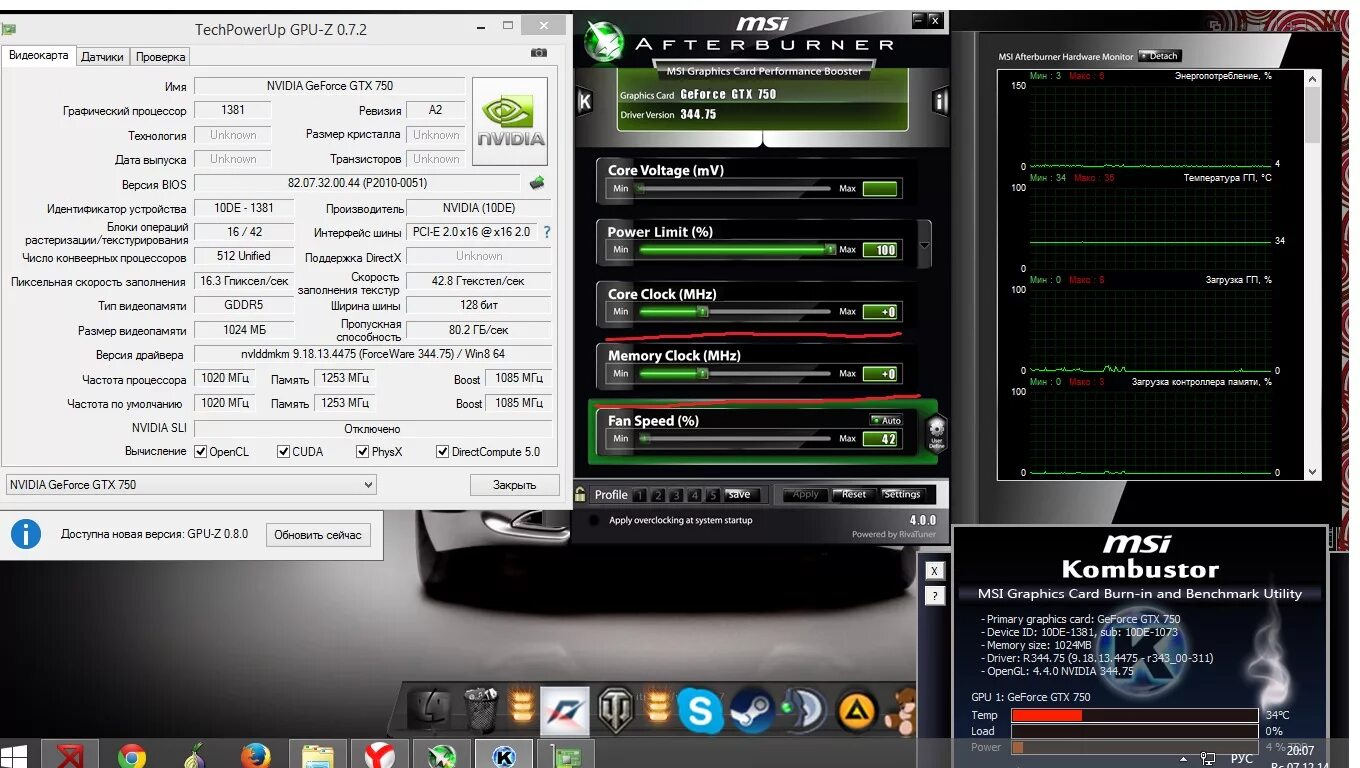Viewport: 1360px width, 768px height.
Task: Select Afterburner profile slot 5
Action: [712, 495]
